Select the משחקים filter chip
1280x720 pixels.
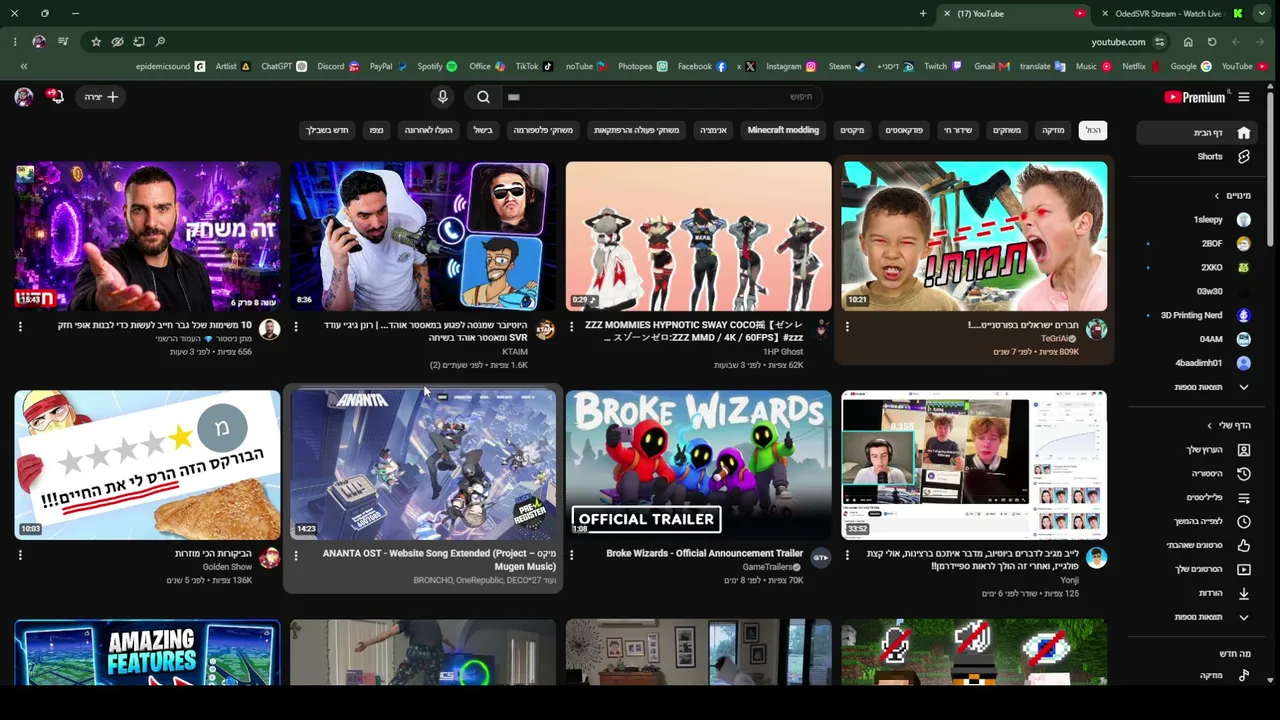coord(1007,130)
